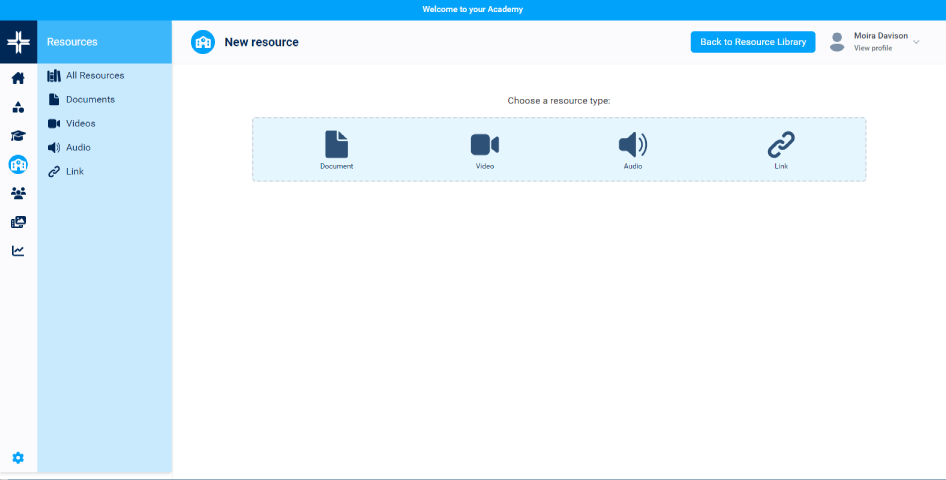
Task: Choose the Video resource type
Action: tap(485, 148)
